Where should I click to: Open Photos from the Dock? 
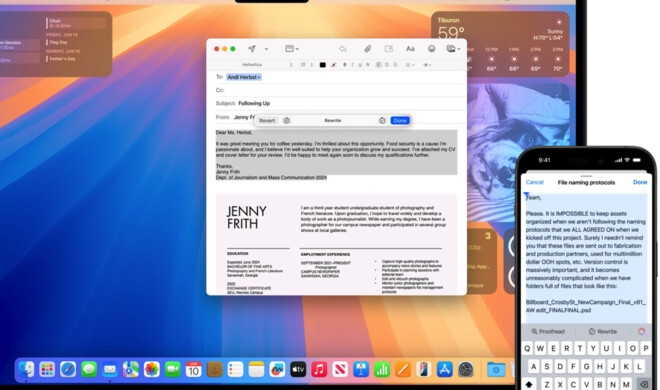pyautogui.click(x=152, y=369)
